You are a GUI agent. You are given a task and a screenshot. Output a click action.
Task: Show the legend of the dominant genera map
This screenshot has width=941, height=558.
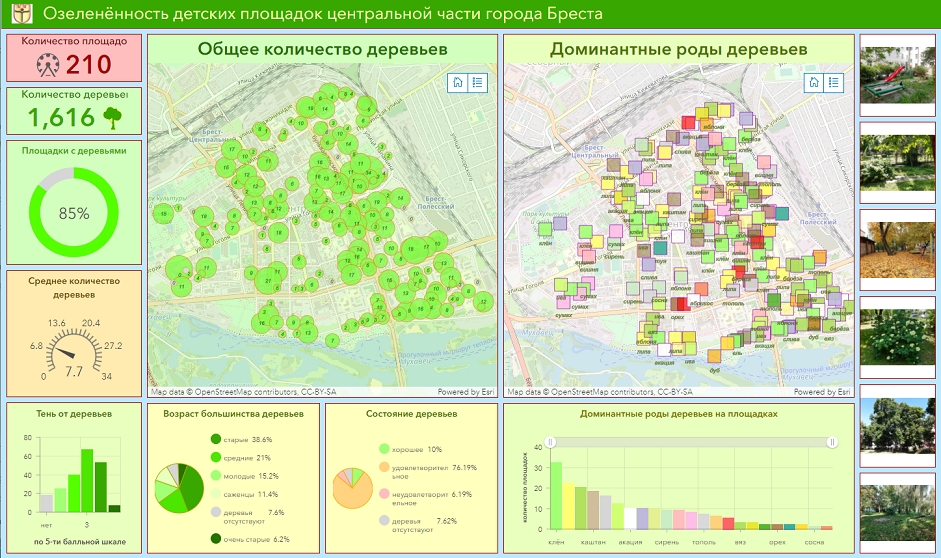(x=834, y=83)
